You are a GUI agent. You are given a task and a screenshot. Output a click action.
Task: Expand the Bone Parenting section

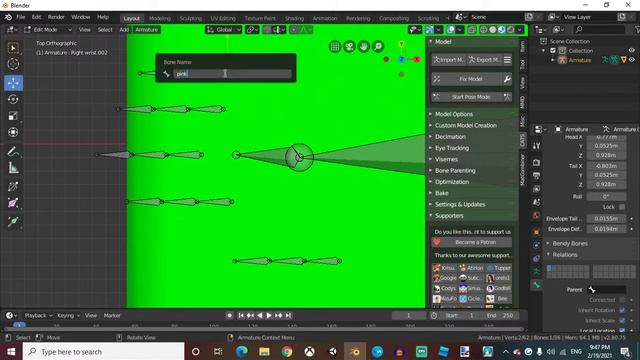click(x=455, y=171)
